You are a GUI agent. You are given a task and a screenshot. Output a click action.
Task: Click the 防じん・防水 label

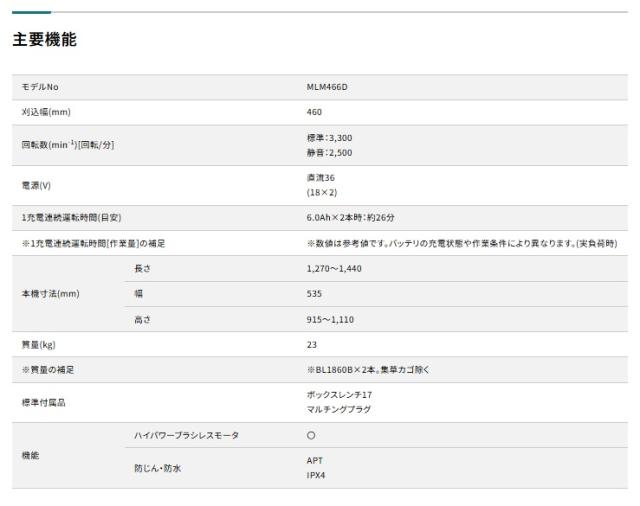(x=158, y=468)
